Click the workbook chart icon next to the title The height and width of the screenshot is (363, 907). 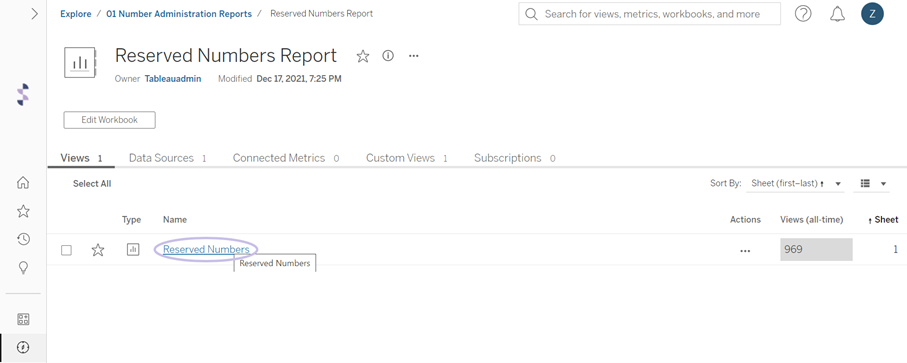(x=79, y=62)
